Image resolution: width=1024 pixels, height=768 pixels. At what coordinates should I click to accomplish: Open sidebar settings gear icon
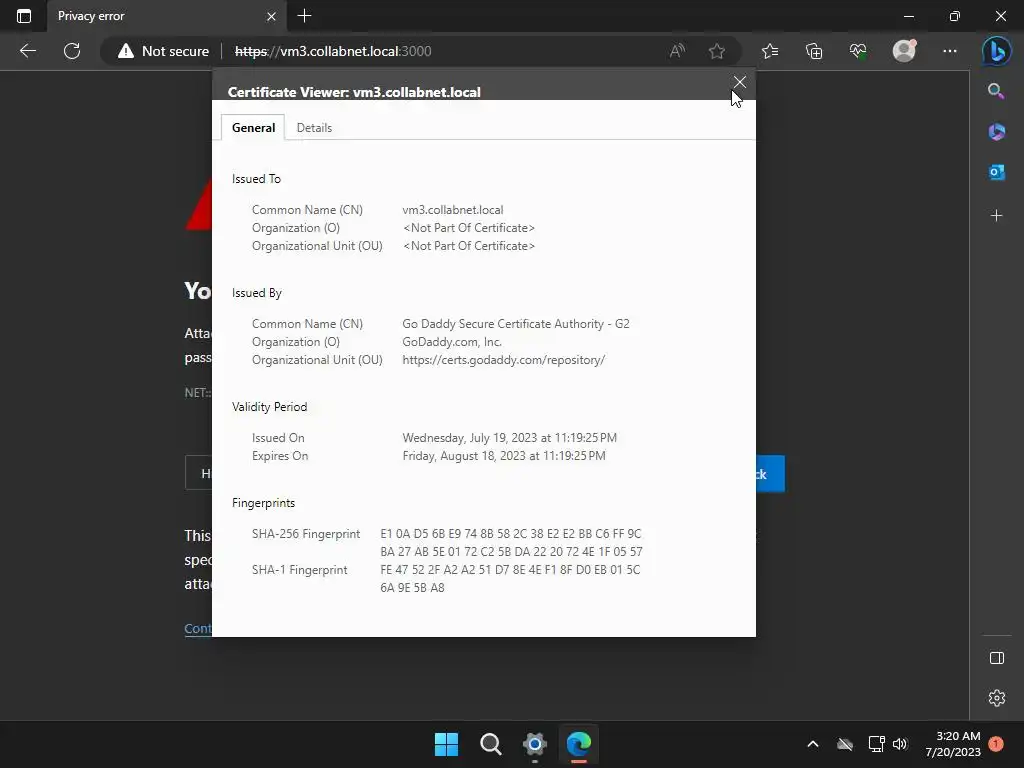tap(997, 698)
